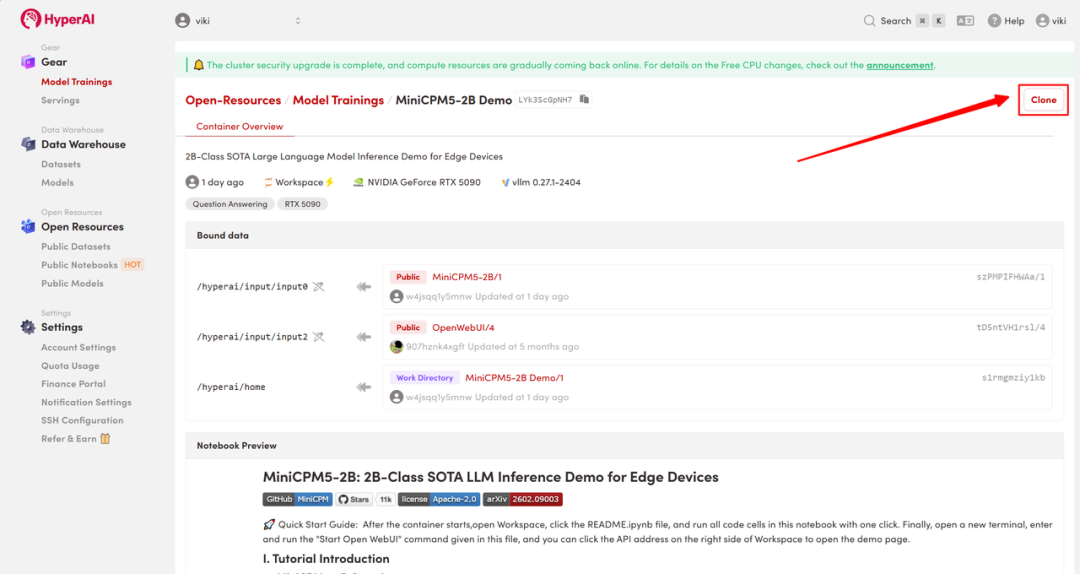Open Finance Portal
This screenshot has height=574, width=1080.
click(73, 384)
